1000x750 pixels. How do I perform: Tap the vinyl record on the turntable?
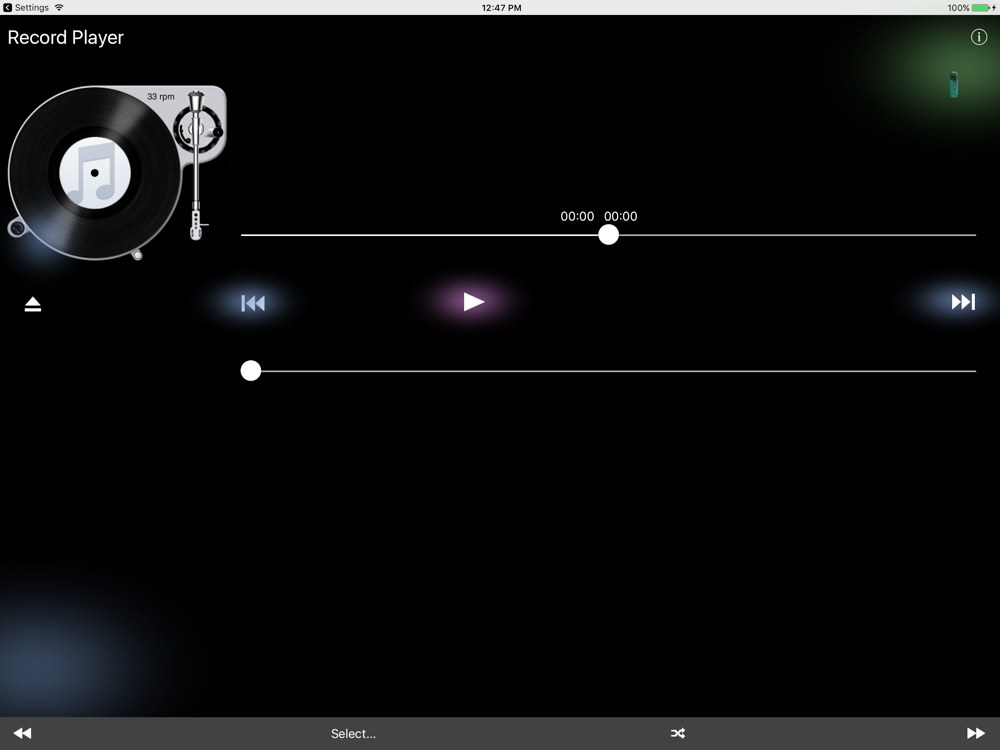click(x=94, y=173)
